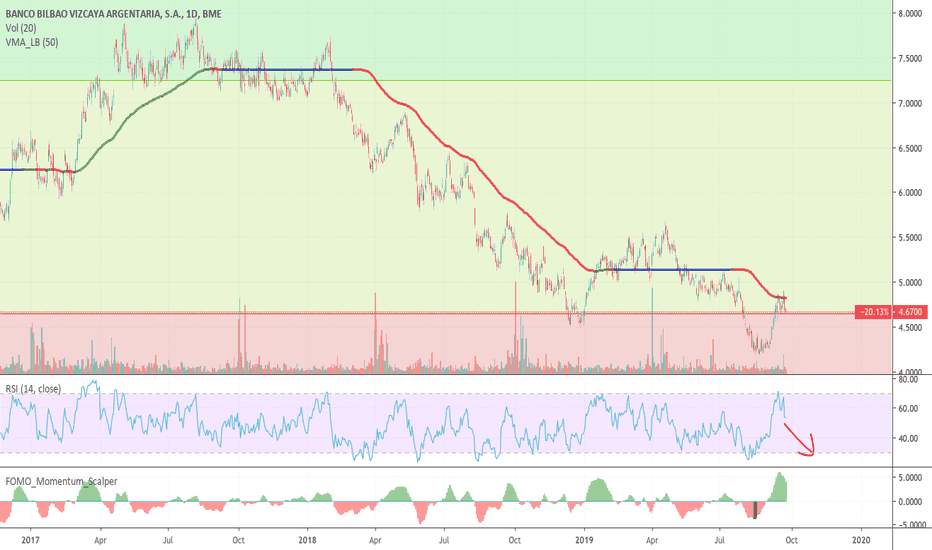The image size is (932, 550).
Task: Click the RSI 60.00 axis label
Action: [x=908, y=408]
